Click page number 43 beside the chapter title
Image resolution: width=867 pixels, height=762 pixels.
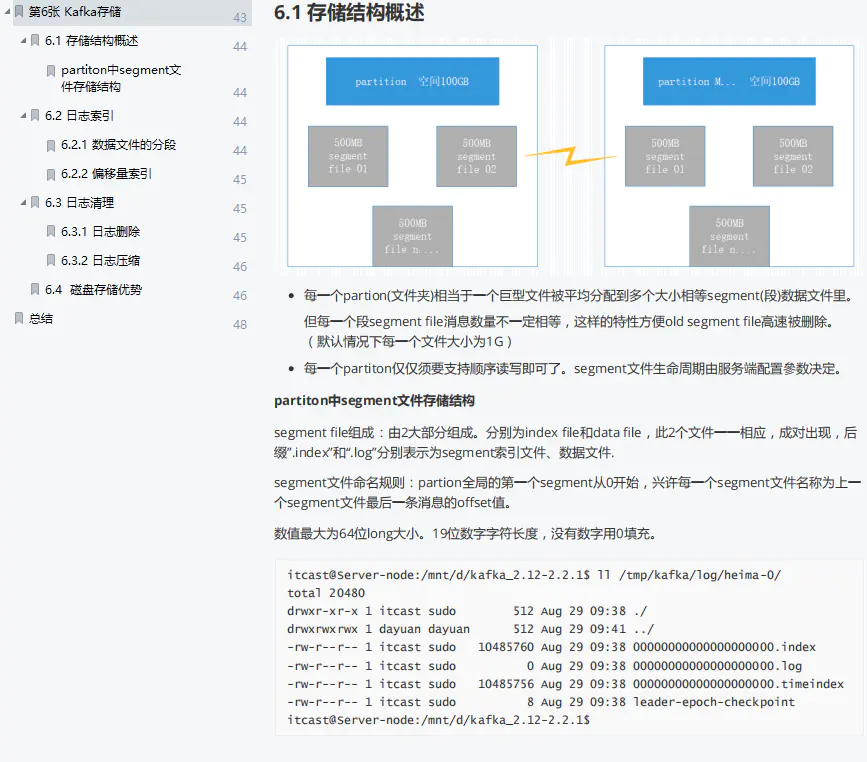pyautogui.click(x=242, y=18)
